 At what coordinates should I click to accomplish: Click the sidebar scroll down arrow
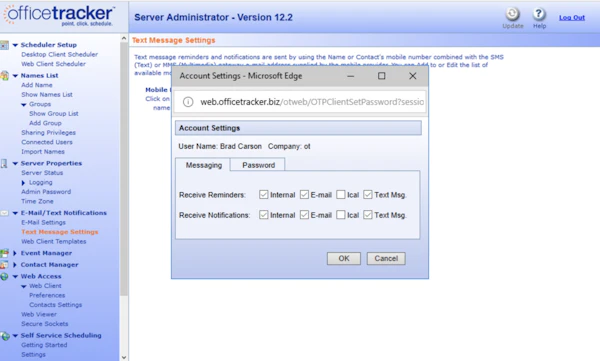124,357
